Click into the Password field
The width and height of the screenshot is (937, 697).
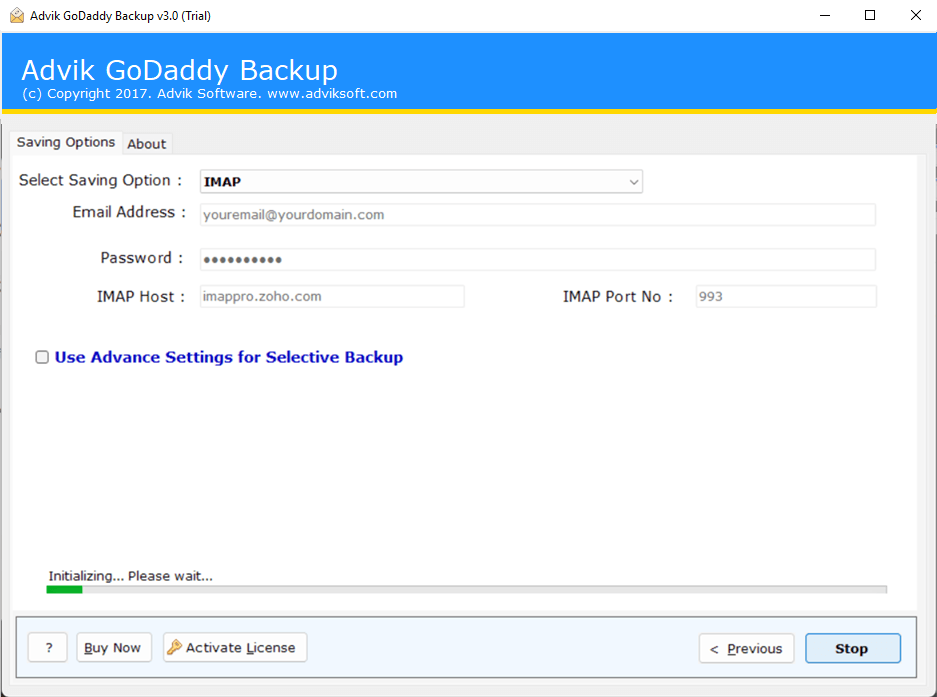537,259
